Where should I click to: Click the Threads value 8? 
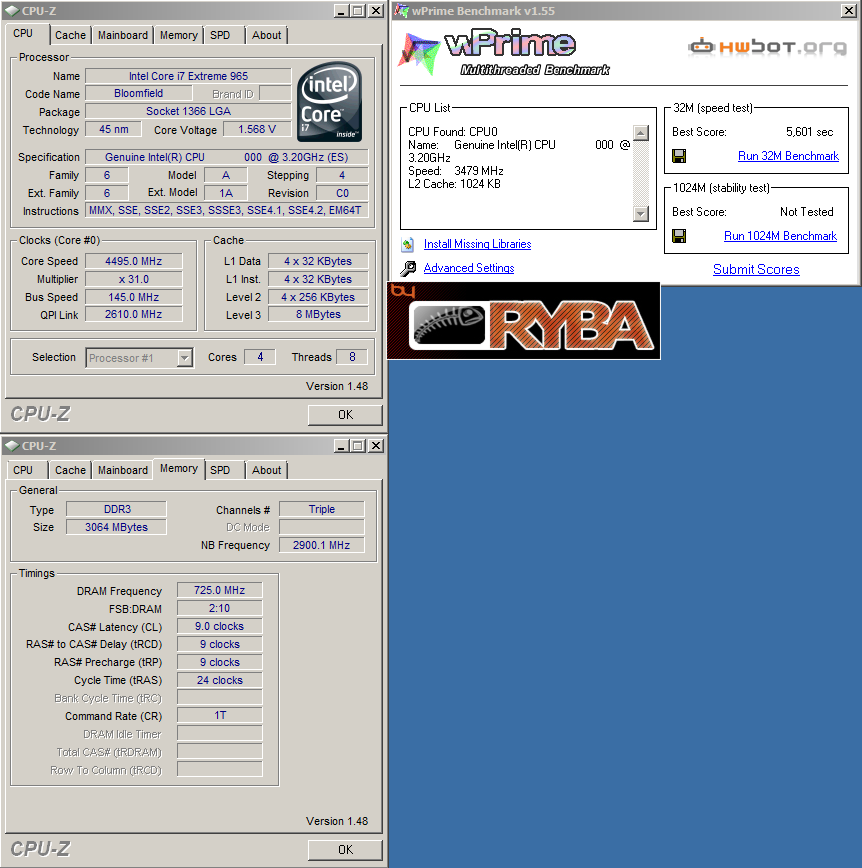352,357
